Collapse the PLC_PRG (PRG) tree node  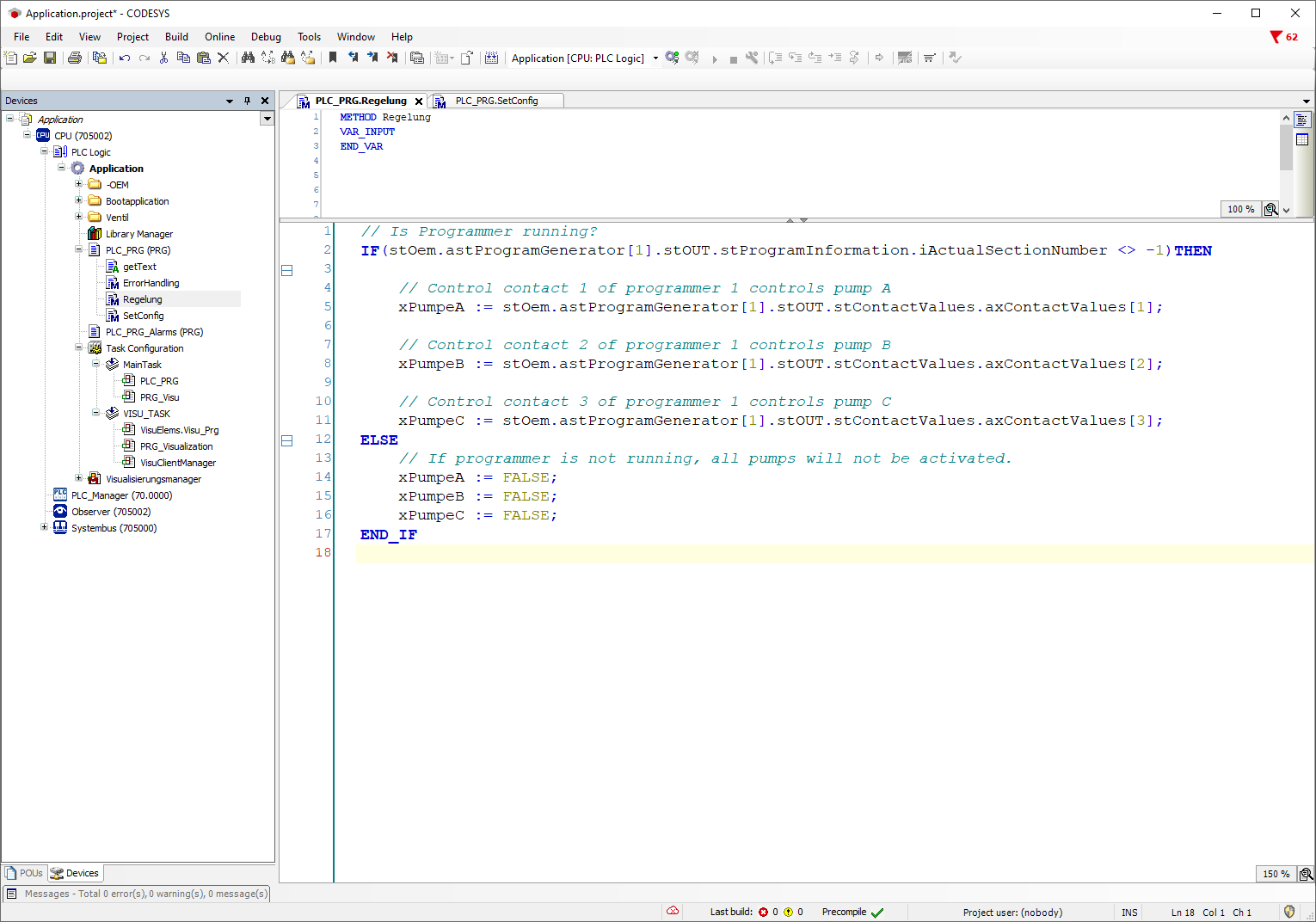[x=79, y=250]
